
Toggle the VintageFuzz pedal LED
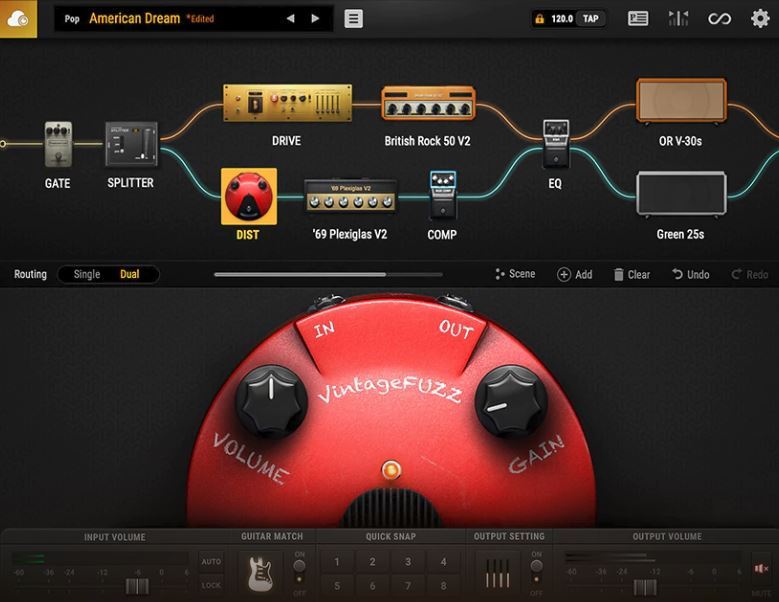[391, 469]
